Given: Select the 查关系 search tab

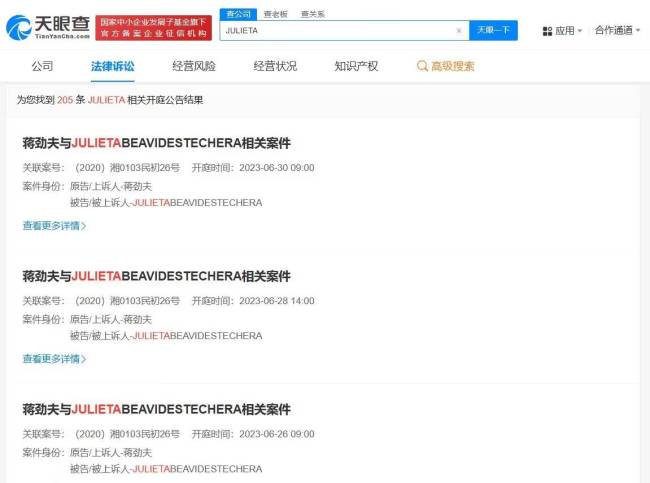Looking at the screenshot, I should point(313,14).
